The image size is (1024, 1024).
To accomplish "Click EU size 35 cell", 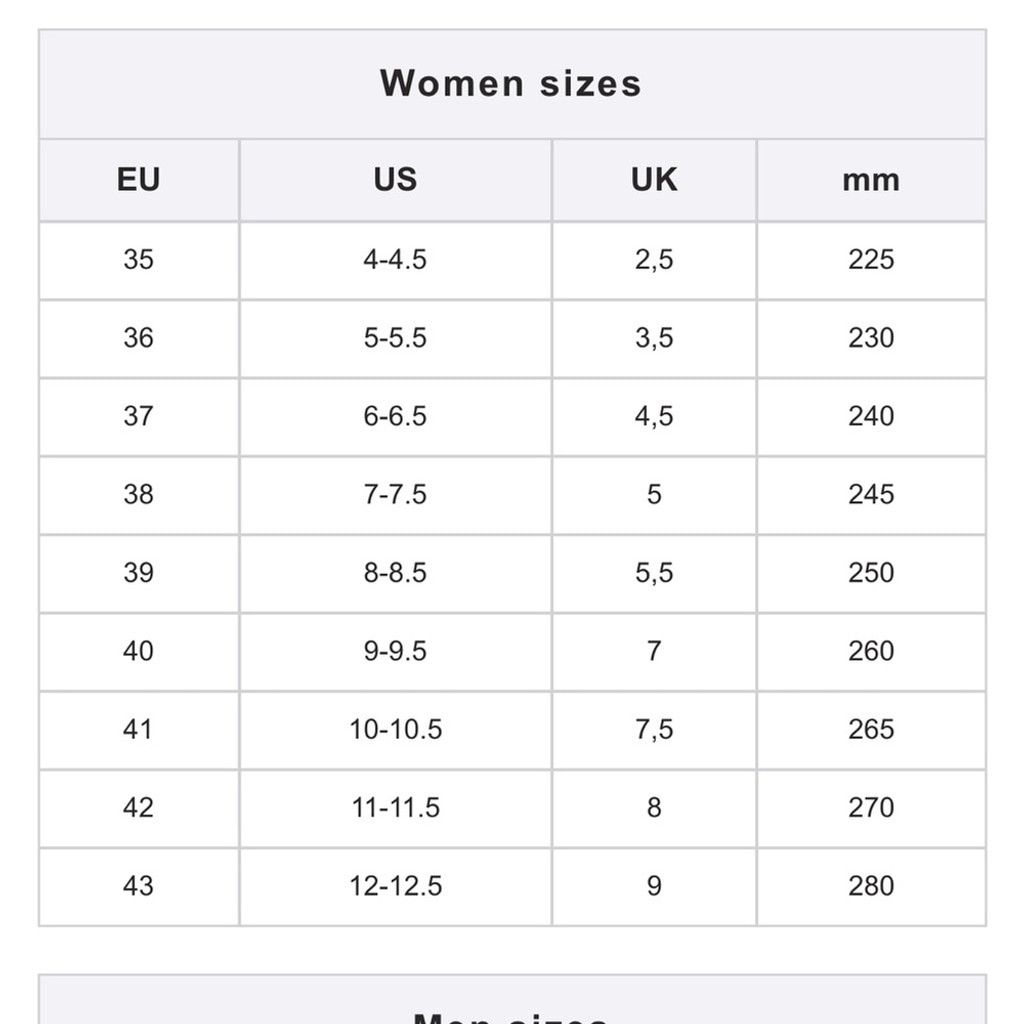I will tap(139, 260).
